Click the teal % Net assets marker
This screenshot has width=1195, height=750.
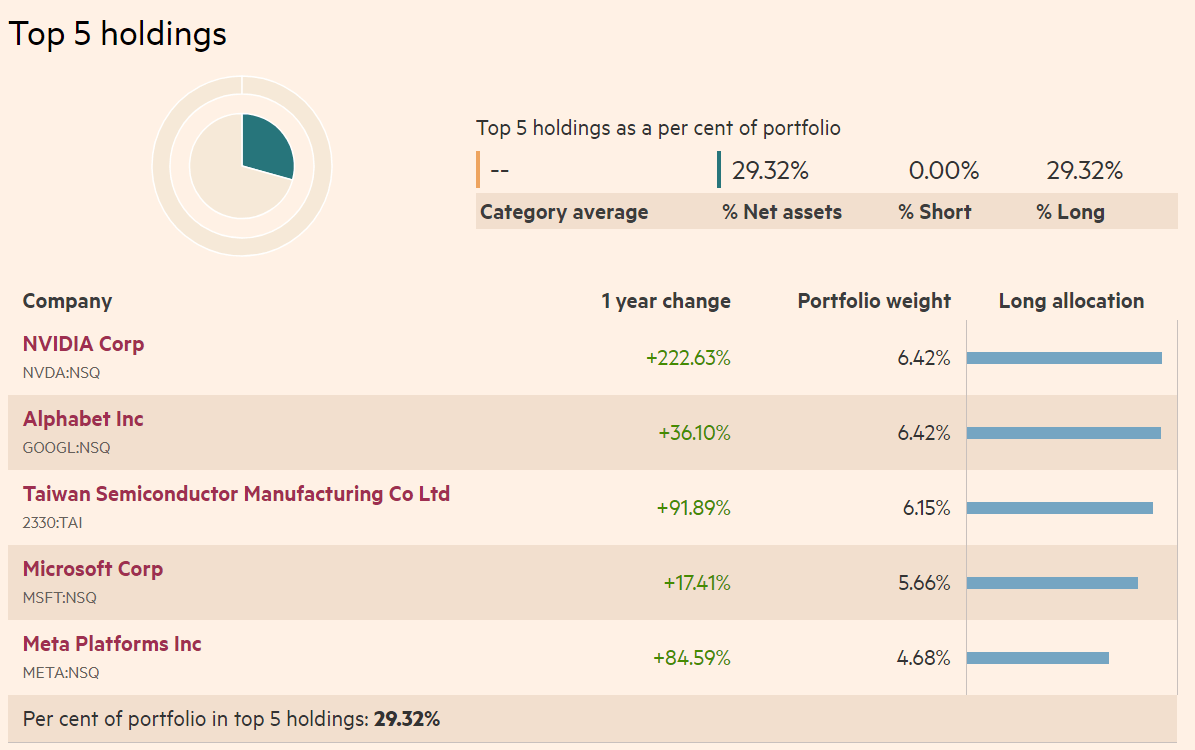pyautogui.click(x=719, y=170)
